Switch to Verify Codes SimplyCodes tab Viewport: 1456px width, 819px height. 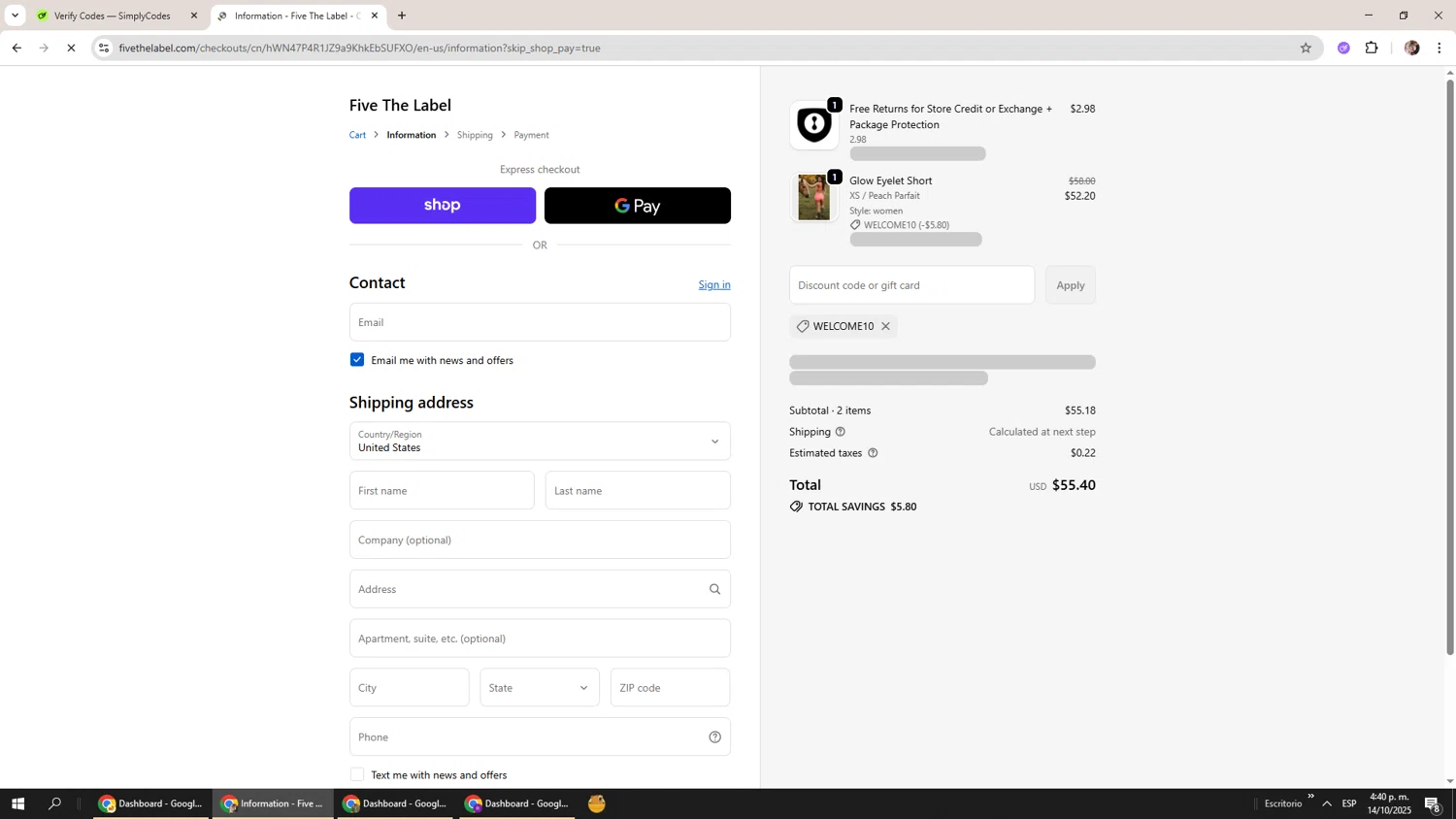(116, 16)
